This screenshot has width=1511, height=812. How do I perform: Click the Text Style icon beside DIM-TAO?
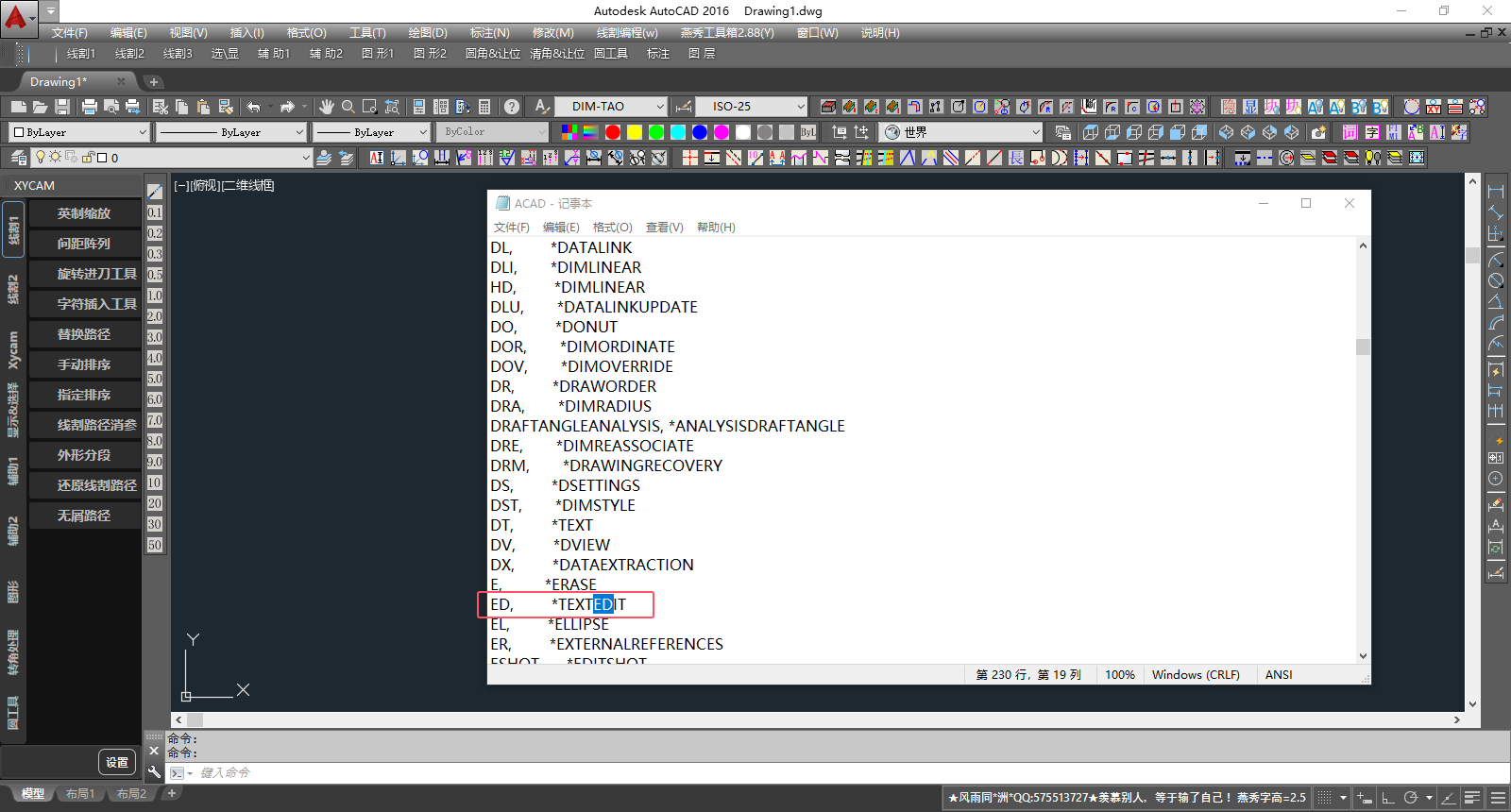[x=542, y=107]
